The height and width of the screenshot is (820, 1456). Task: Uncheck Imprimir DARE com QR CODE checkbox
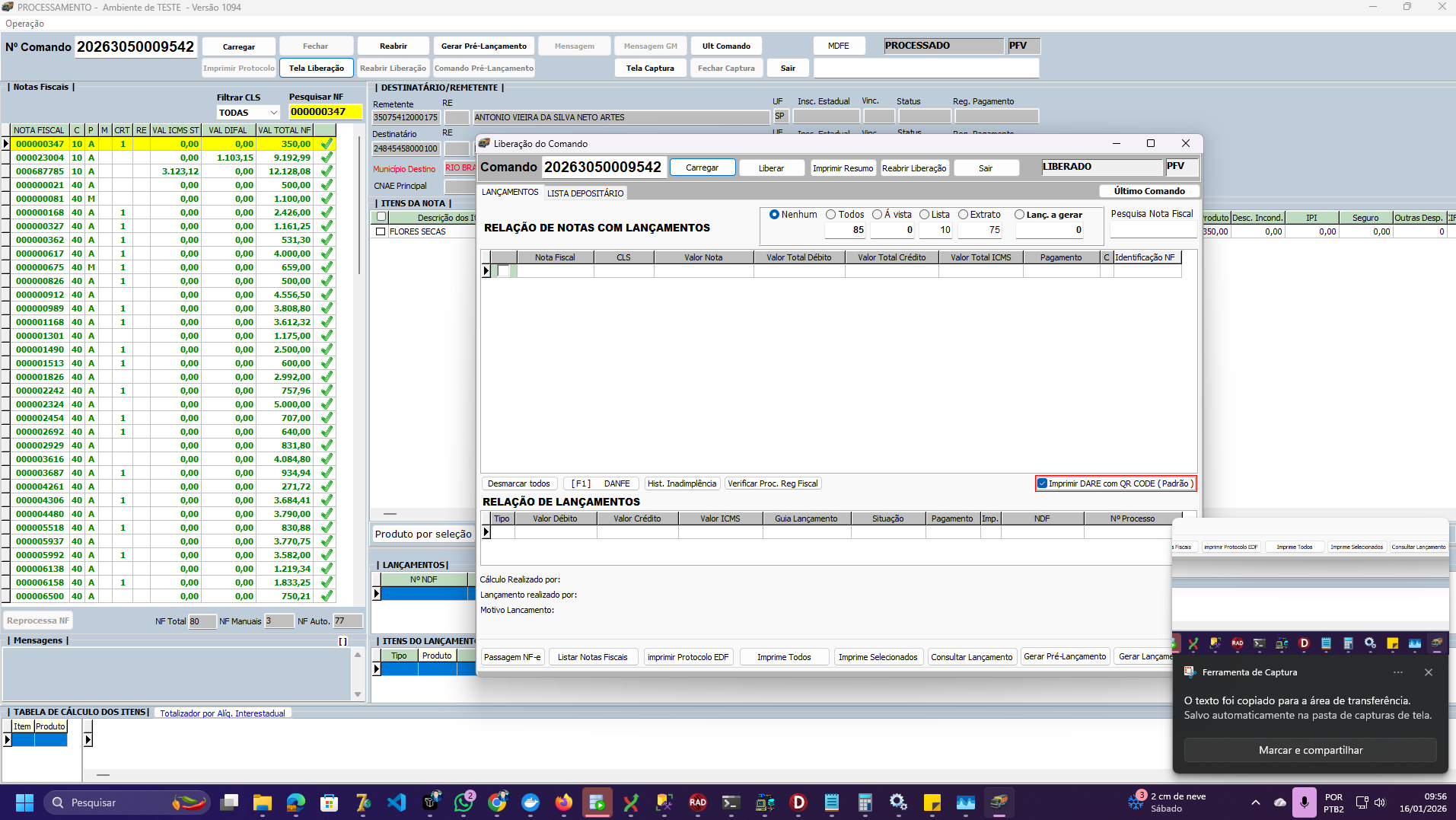pos(1042,483)
